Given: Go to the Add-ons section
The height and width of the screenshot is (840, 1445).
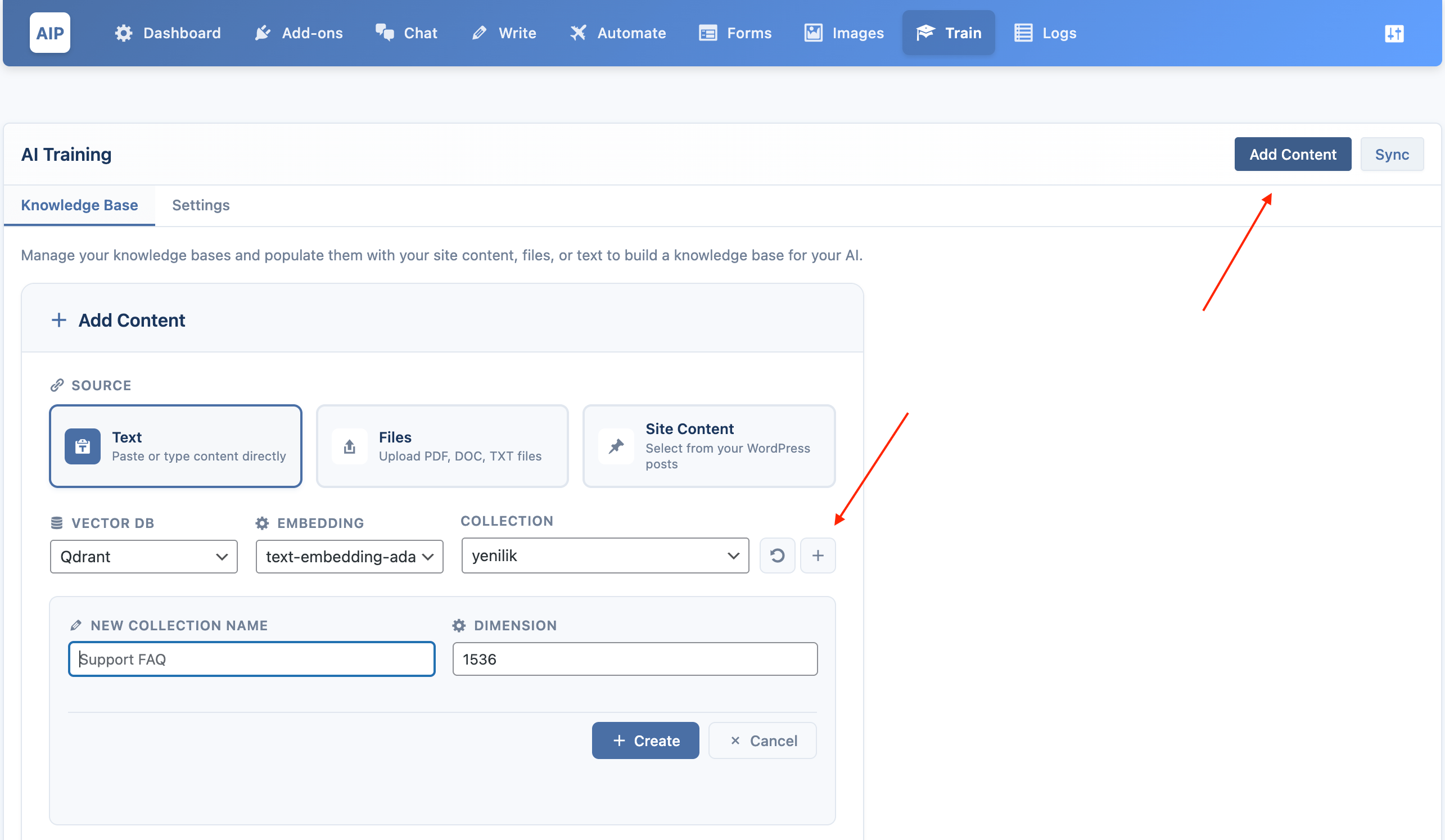Looking at the screenshot, I should (x=298, y=33).
